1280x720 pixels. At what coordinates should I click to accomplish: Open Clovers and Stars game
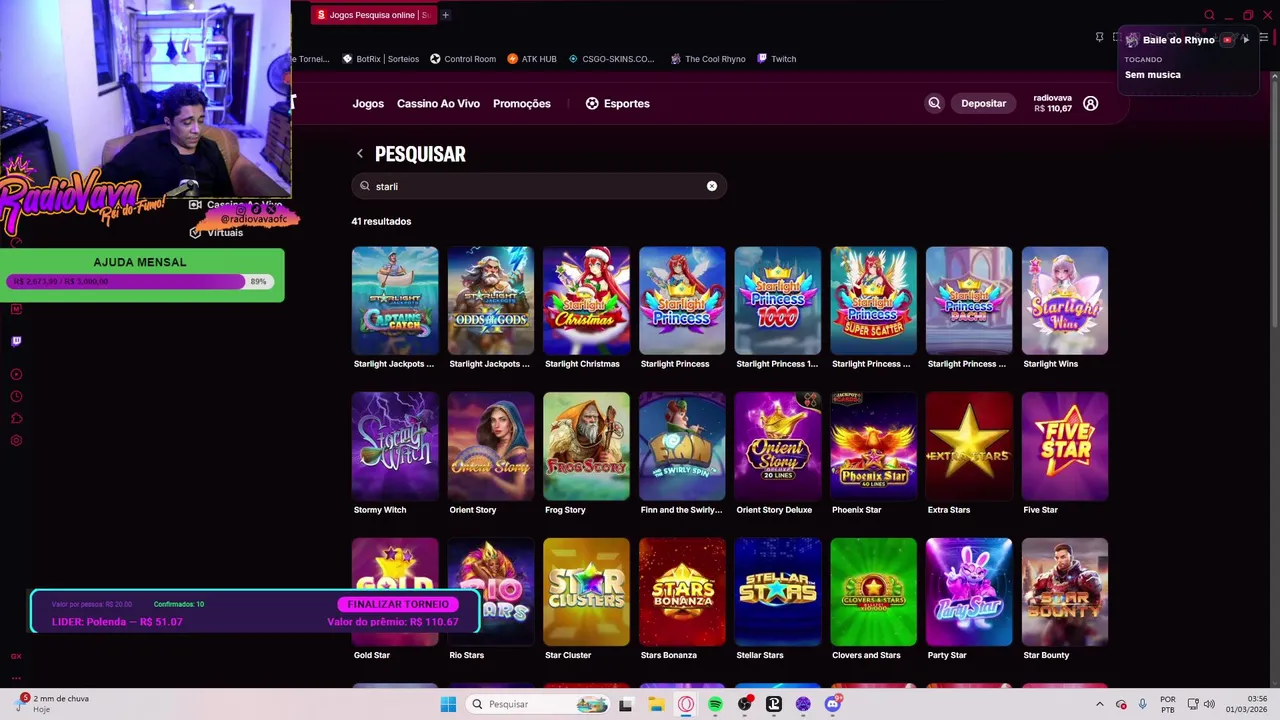(x=873, y=592)
